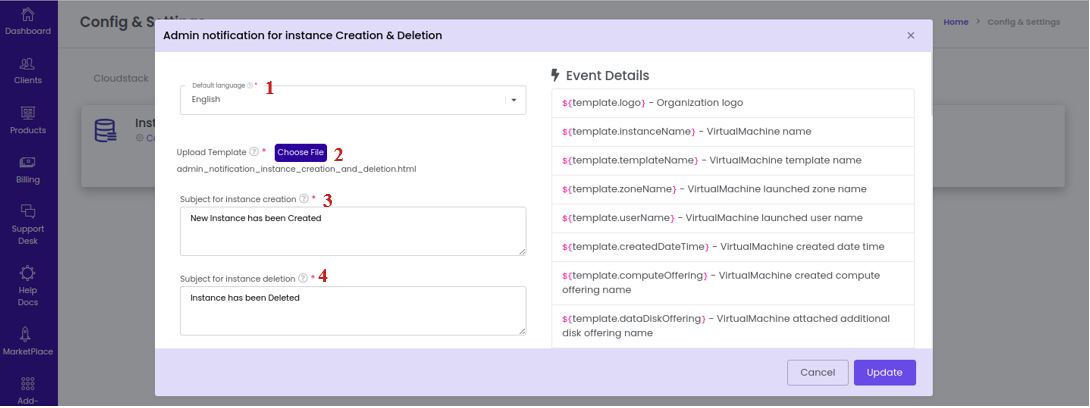Select the ${template.computeOffering} row
This screenshot has width=1090, height=408.
coord(733,283)
